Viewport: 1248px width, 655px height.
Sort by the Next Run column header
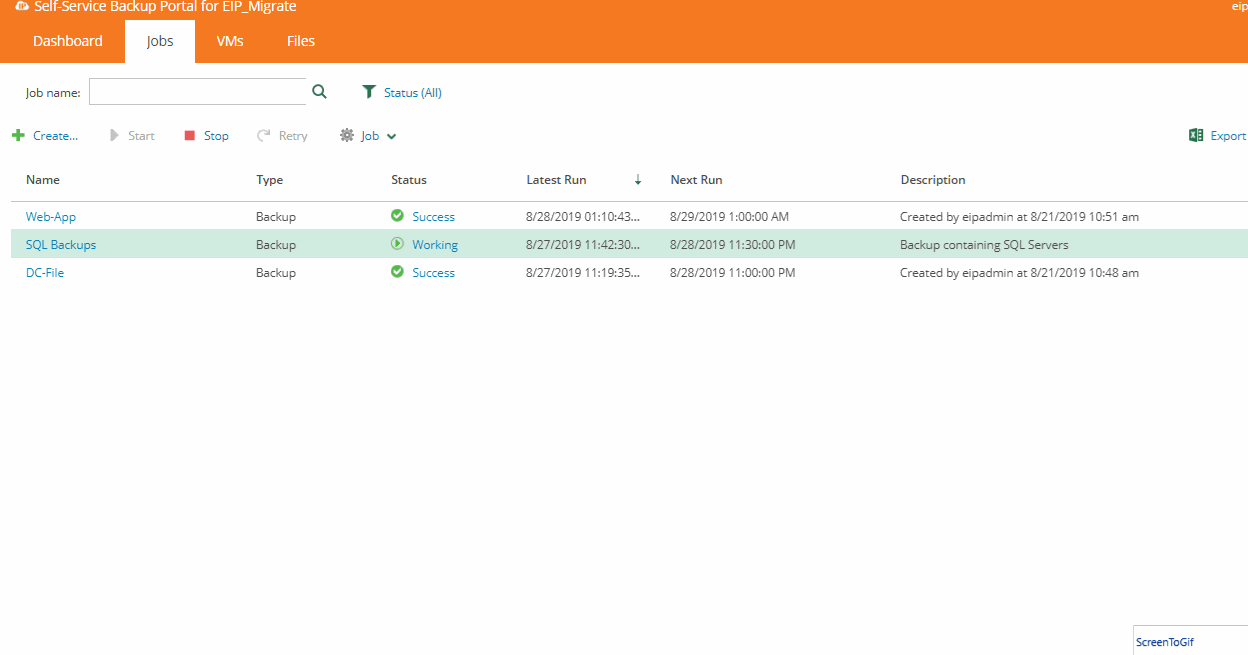click(x=696, y=180)
